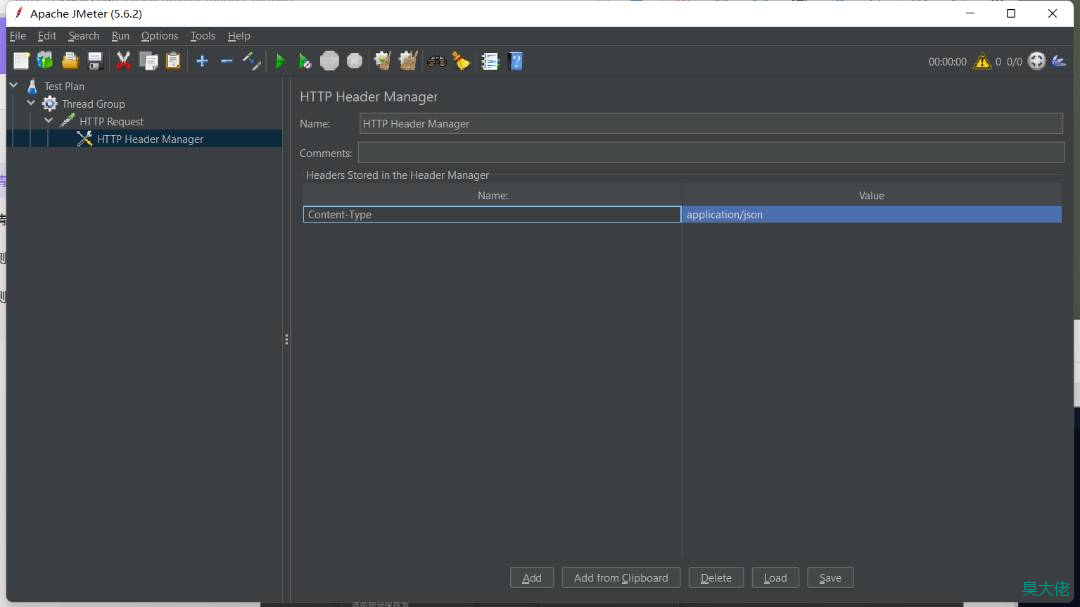1080x607 pixels.
Task: Cut the selected element with the scissors icon
Action: tap(123, 61)
